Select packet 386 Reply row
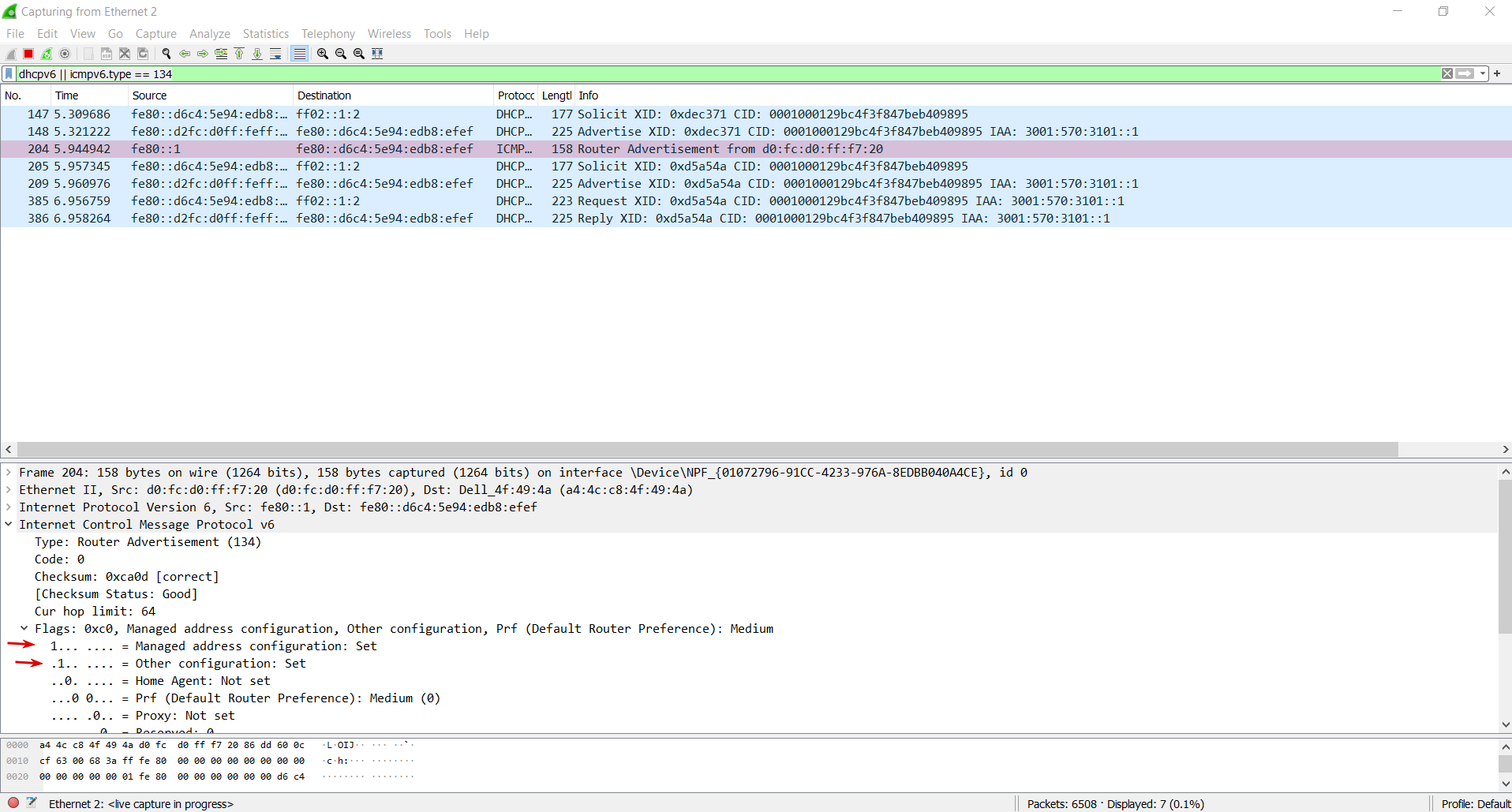Screen dimensions: 1512x812 pyautogui.click(x=756, y=219)
